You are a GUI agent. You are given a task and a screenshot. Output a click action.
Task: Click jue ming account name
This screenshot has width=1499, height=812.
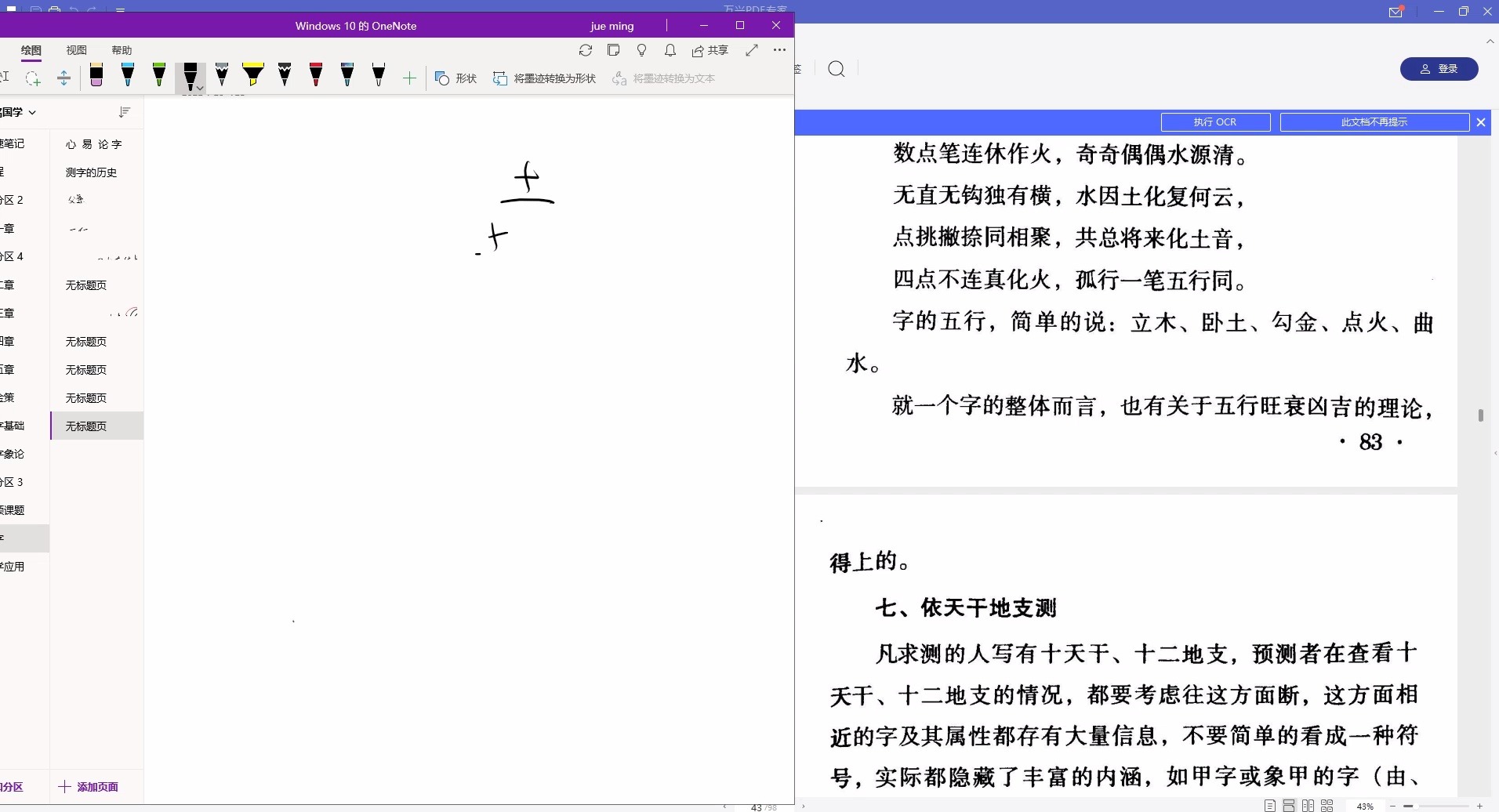(x=612, y=26)
